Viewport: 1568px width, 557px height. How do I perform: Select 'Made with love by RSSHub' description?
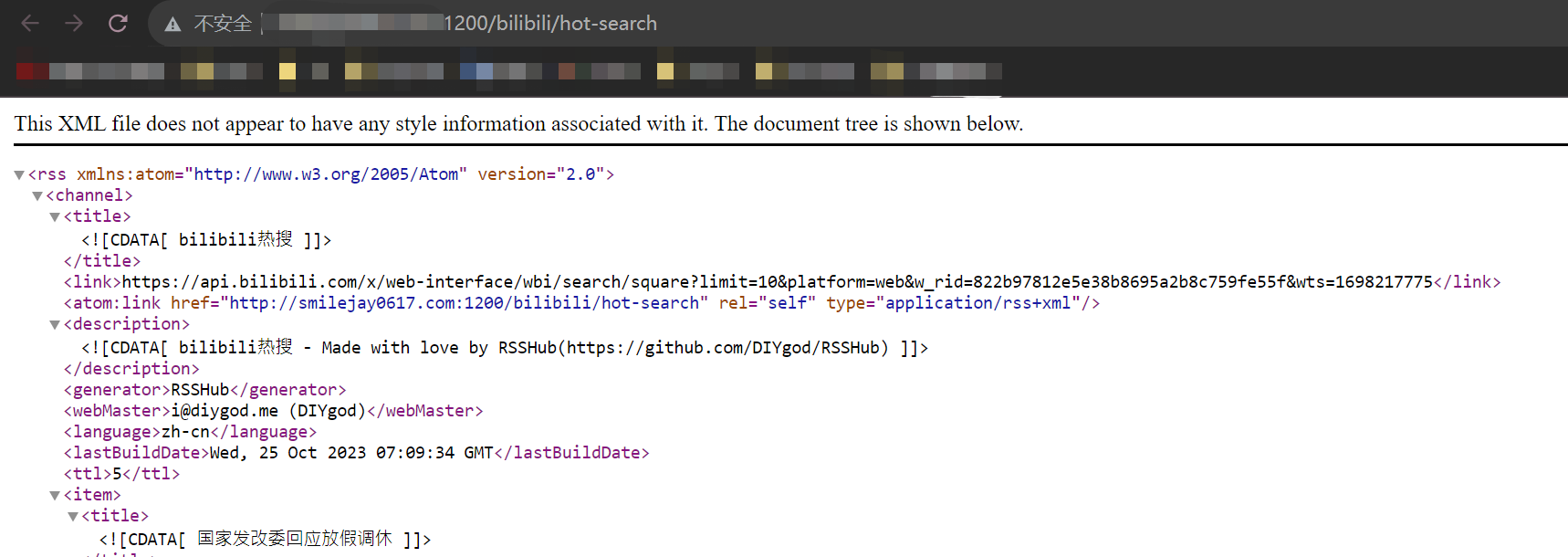click(505, 348)
